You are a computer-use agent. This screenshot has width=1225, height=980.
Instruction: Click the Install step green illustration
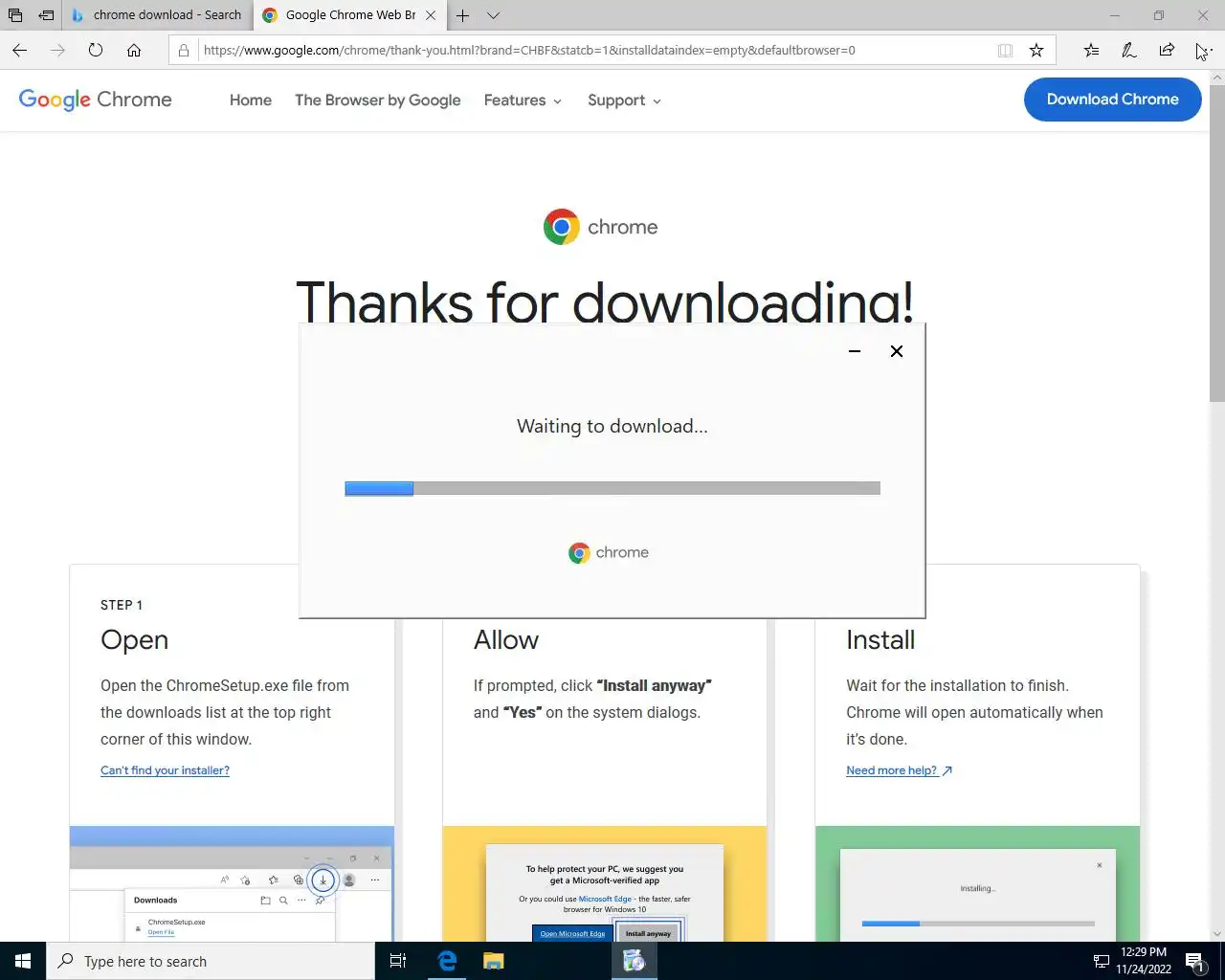point(977,883)
